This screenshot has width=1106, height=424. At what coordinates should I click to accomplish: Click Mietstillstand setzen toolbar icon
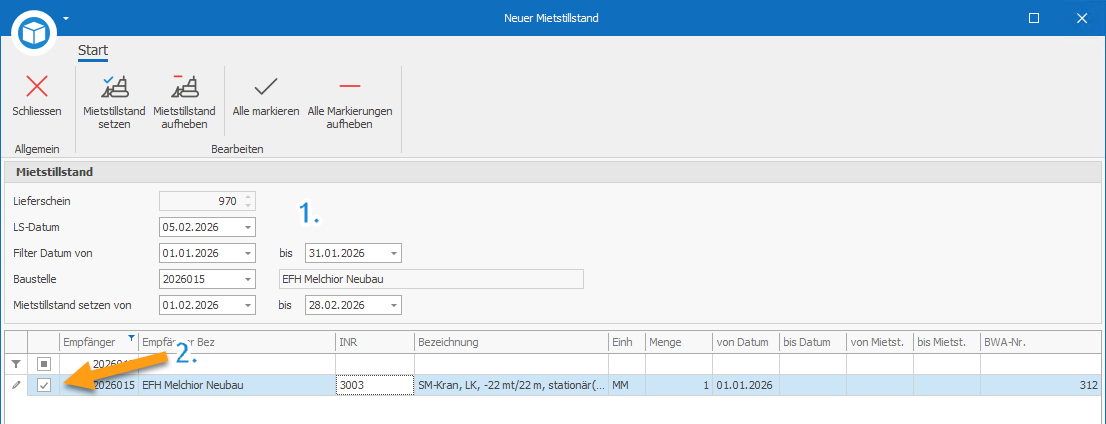coord(114,85)
